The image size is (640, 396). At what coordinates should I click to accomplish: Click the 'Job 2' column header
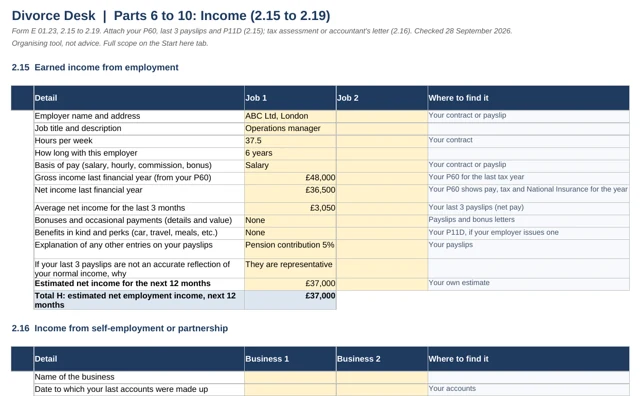(382, 98)
